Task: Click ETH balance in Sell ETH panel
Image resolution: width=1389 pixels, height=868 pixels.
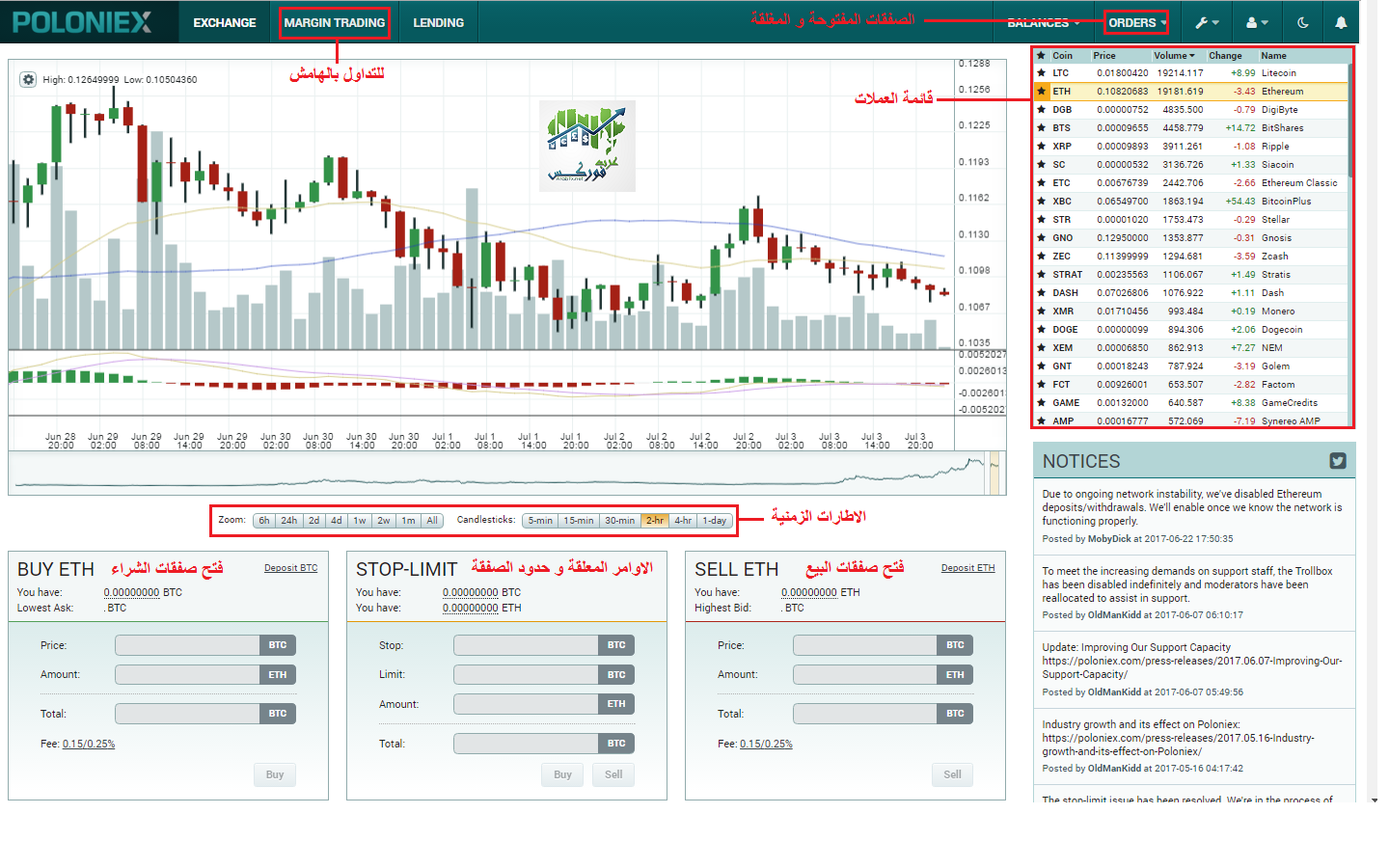Action: [809, 592]
